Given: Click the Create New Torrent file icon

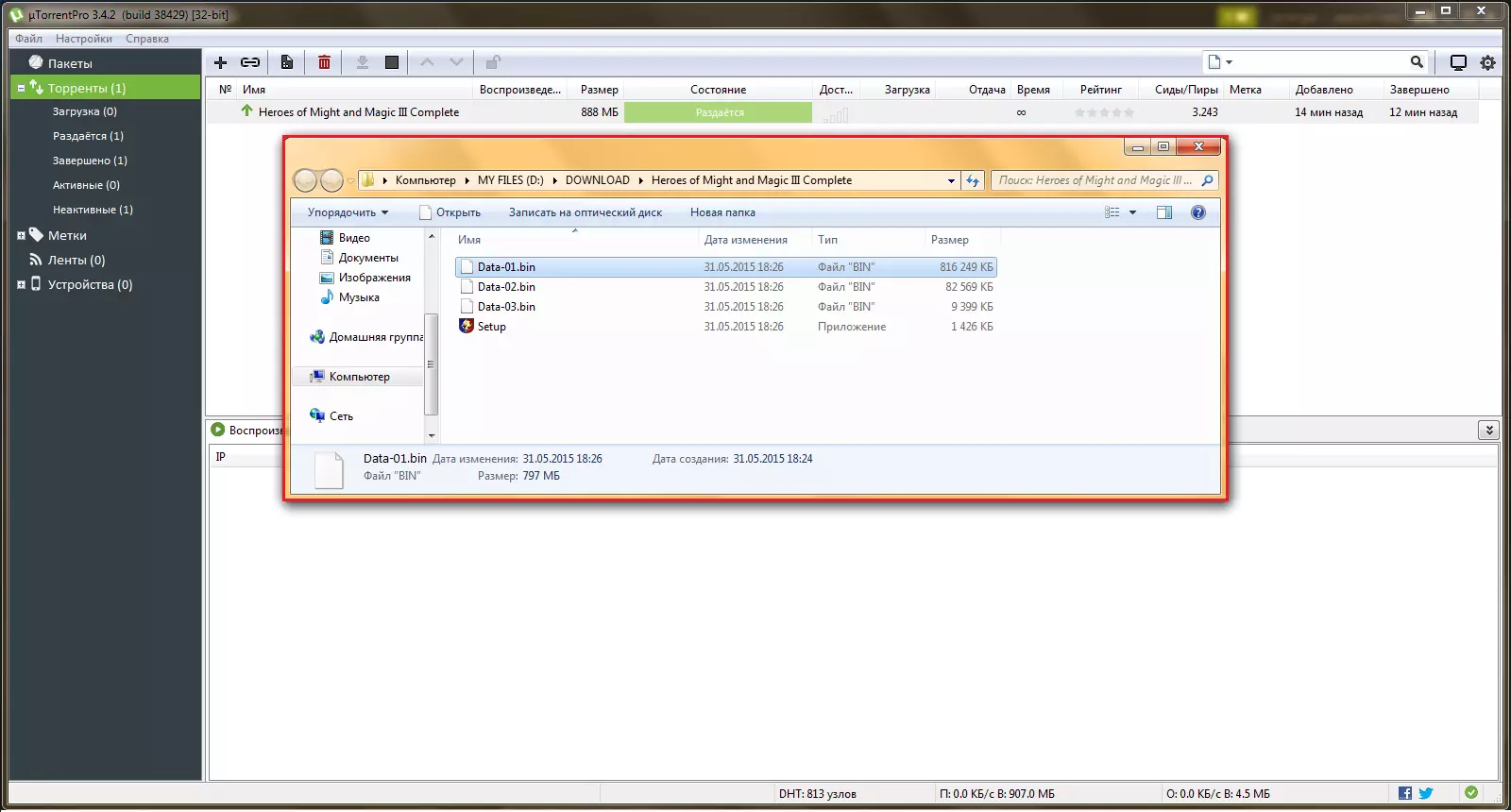Looking at the screenshot, I should [287, 62].
